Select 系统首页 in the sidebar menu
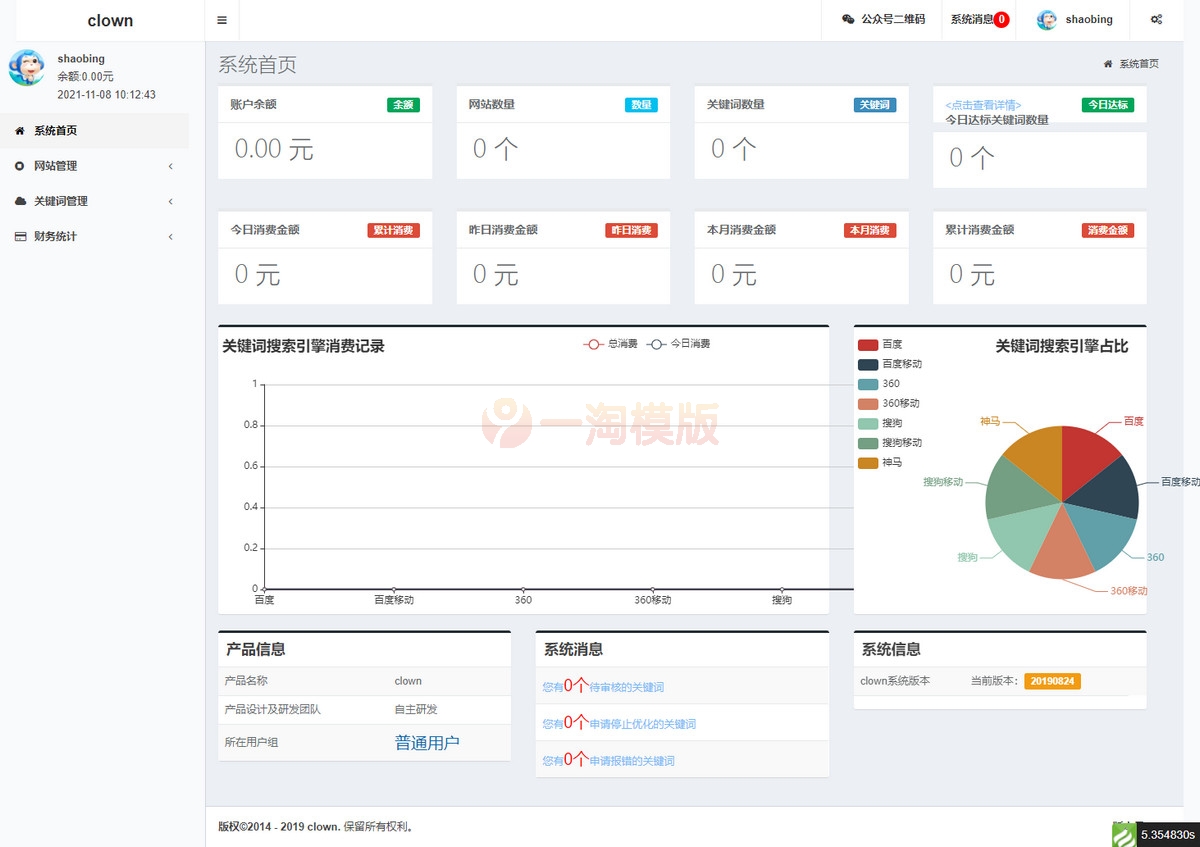The width and height of the screenshot is (1200, 847). pos(55,130)
